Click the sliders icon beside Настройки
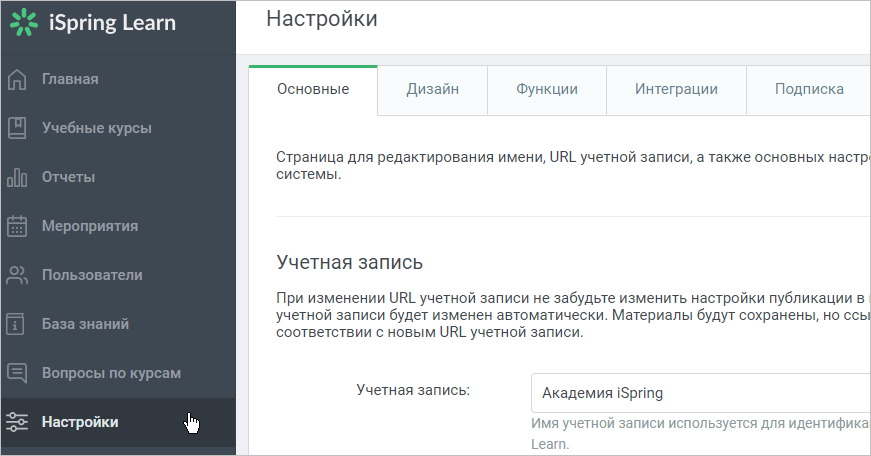The image size is (871, 456). coord(17,422)
